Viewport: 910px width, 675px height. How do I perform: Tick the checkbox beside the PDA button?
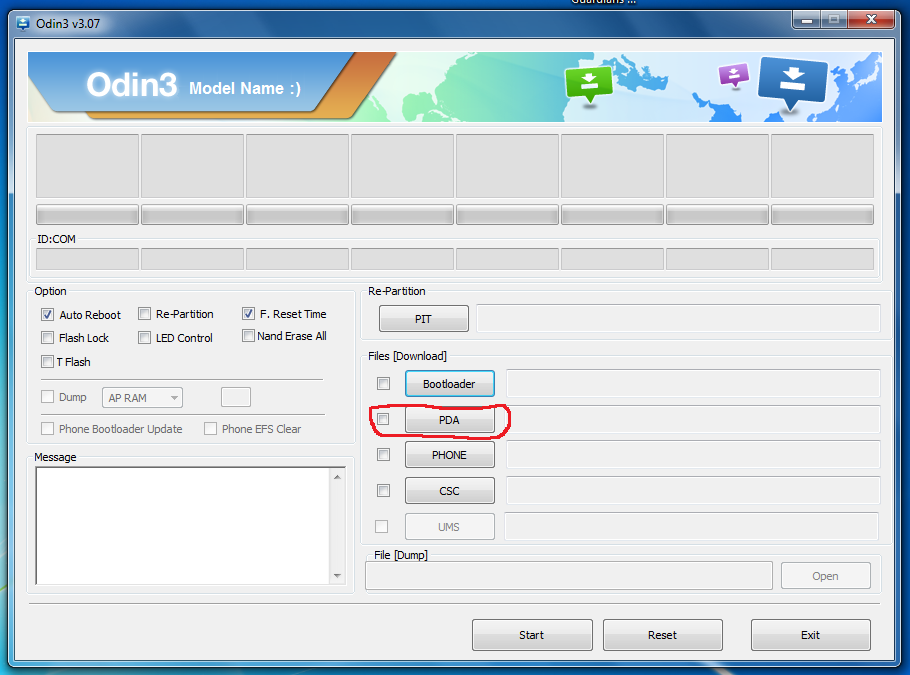click(384, 419)
